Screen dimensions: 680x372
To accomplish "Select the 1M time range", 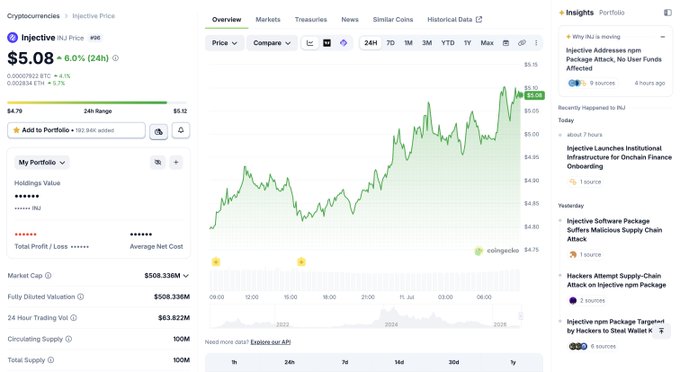I will 408,43.
